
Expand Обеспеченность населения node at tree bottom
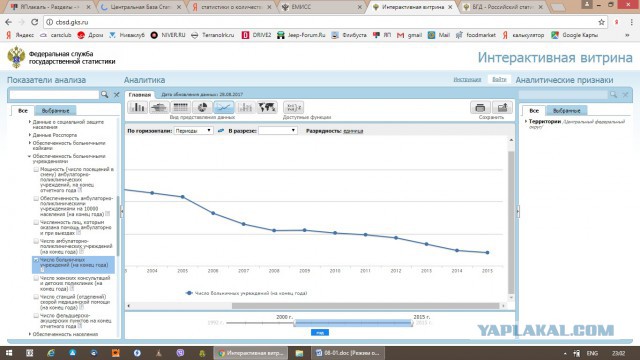coord(30,334)
